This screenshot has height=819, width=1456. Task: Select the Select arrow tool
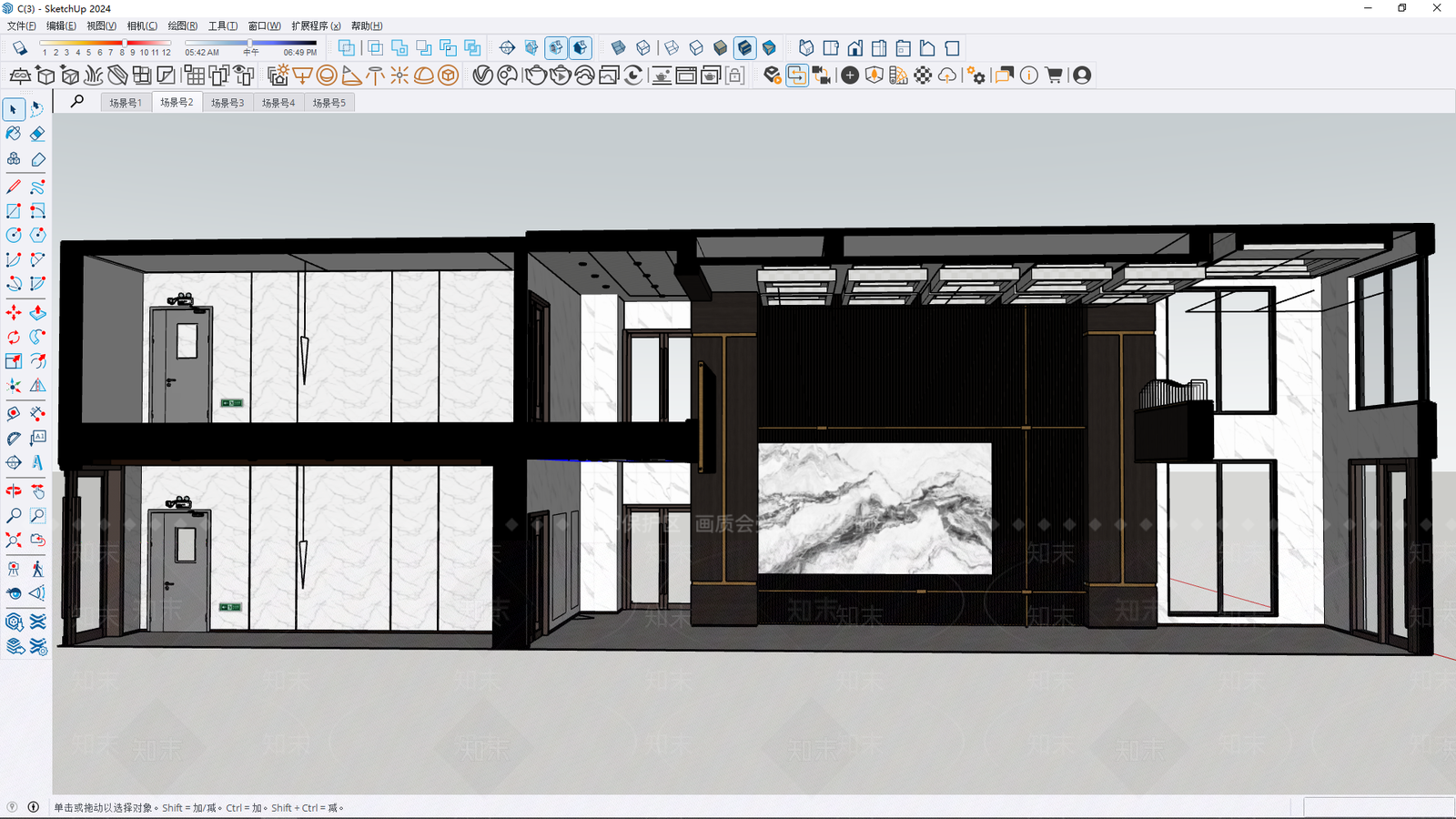[14, 109]
